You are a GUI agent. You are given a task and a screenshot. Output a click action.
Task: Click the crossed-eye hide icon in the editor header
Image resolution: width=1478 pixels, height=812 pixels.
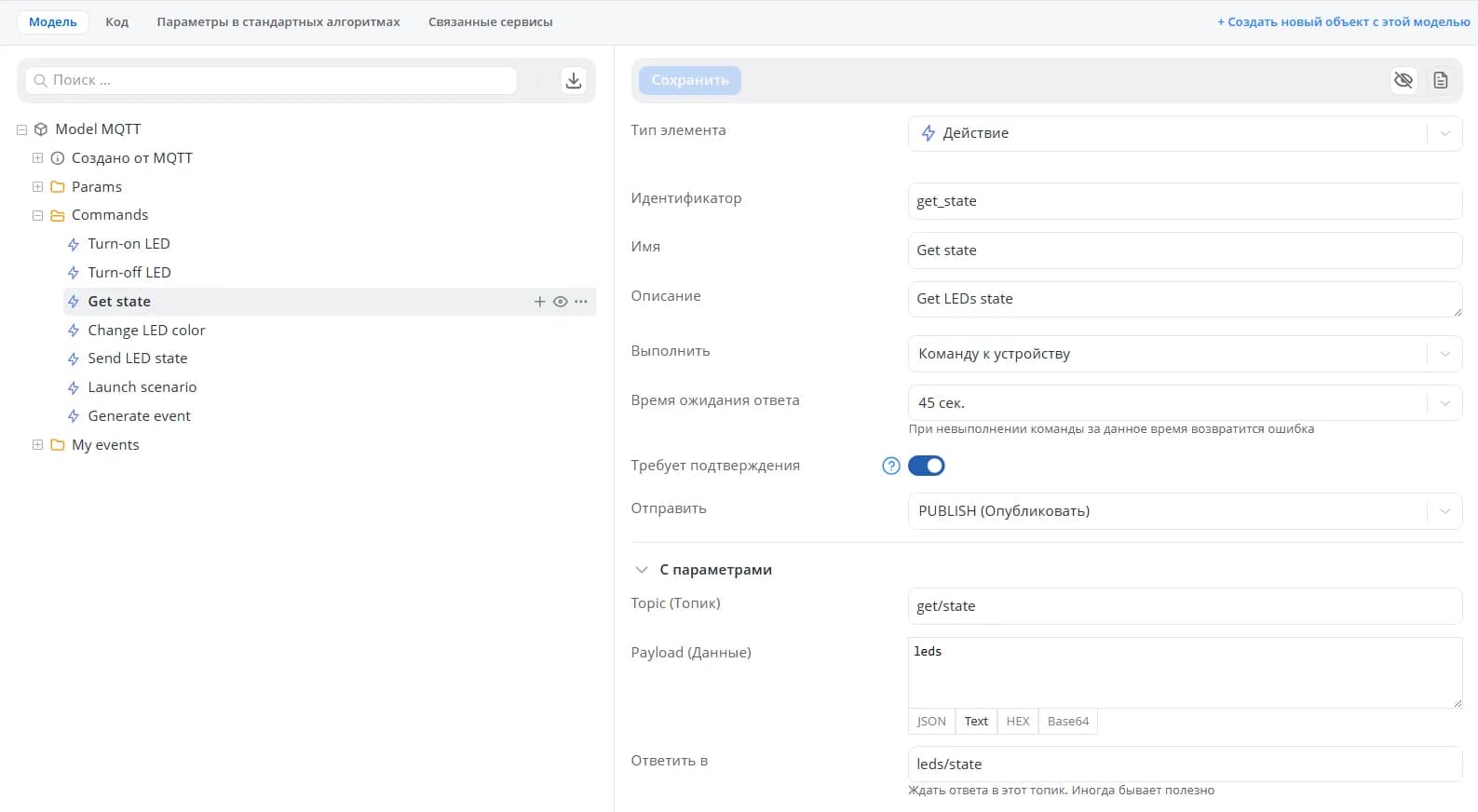point(1403,80)
